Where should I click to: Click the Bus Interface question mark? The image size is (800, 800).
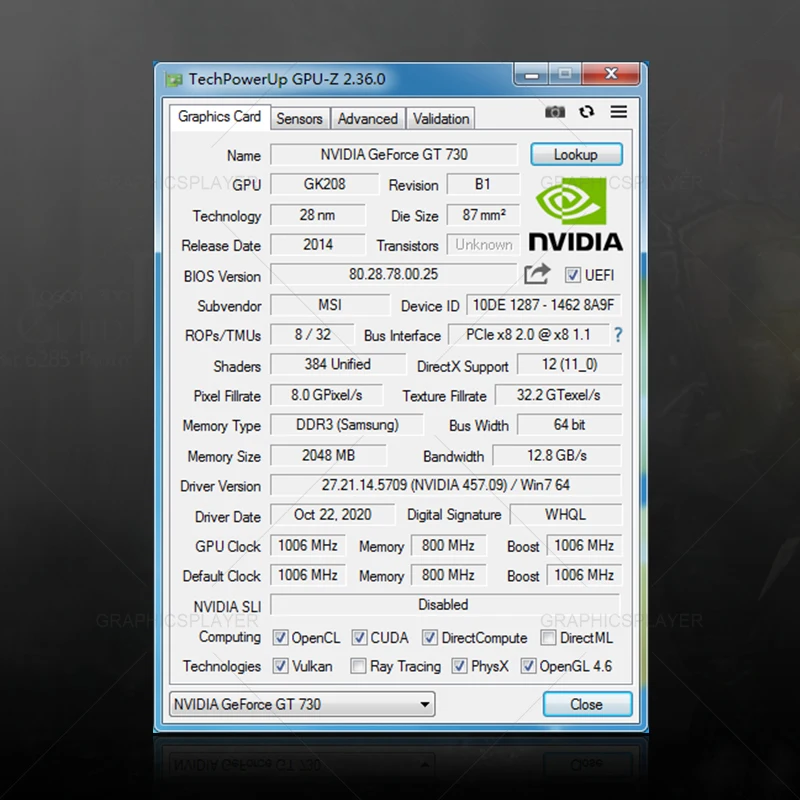[x=618, y=335]
